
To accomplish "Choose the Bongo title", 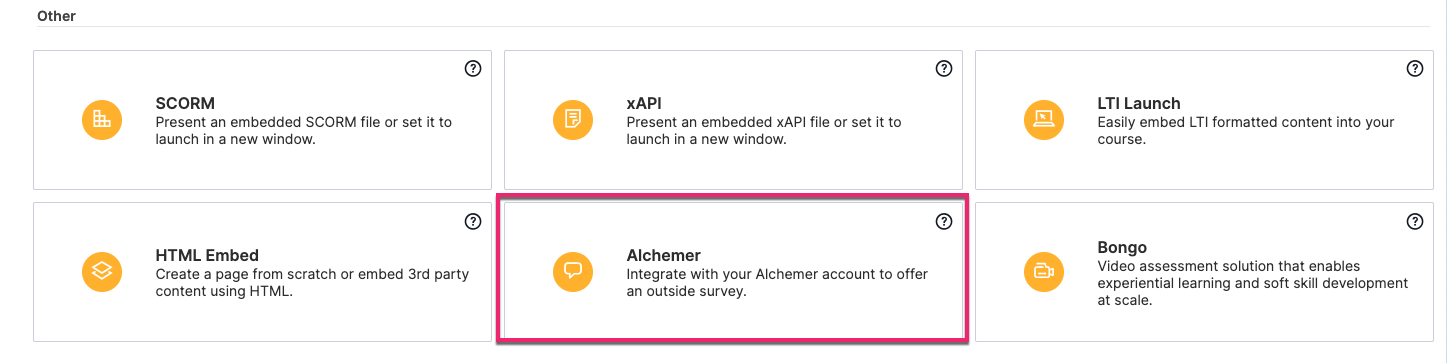I will 1122,247.
